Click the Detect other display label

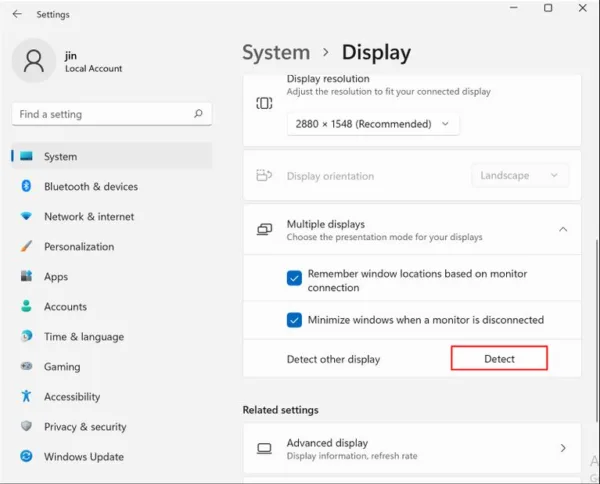[333, 359]
